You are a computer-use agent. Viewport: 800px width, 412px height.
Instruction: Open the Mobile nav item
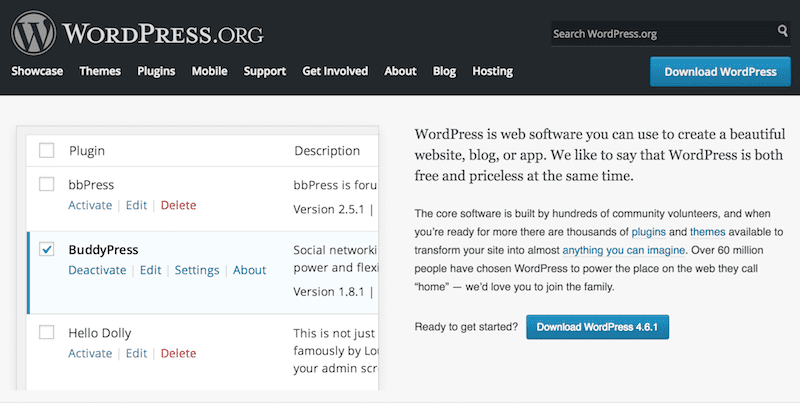point(210,71)
